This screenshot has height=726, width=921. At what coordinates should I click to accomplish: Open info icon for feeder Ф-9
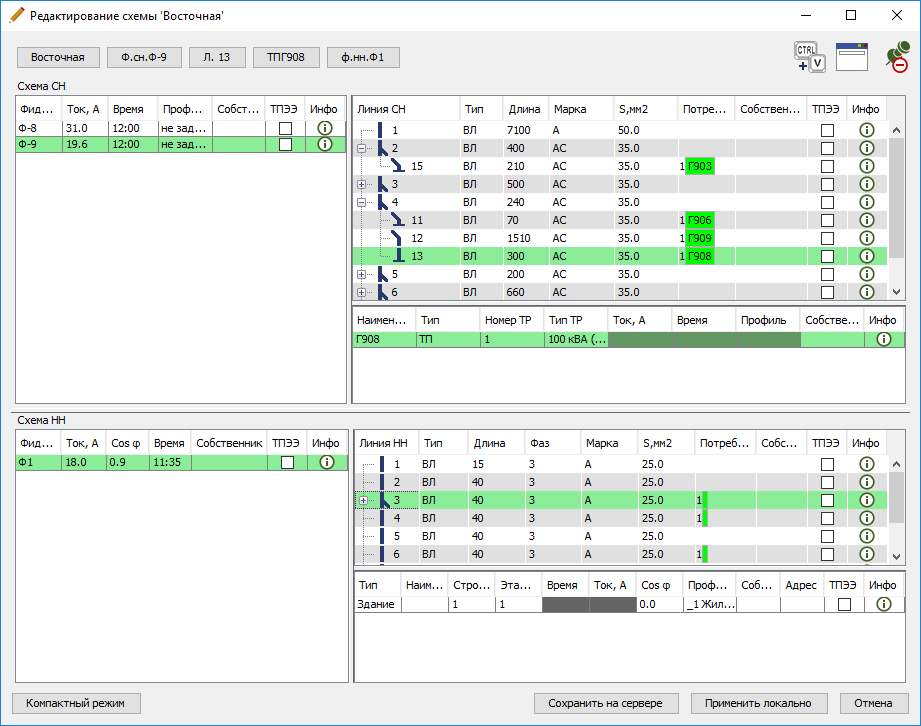325,144
